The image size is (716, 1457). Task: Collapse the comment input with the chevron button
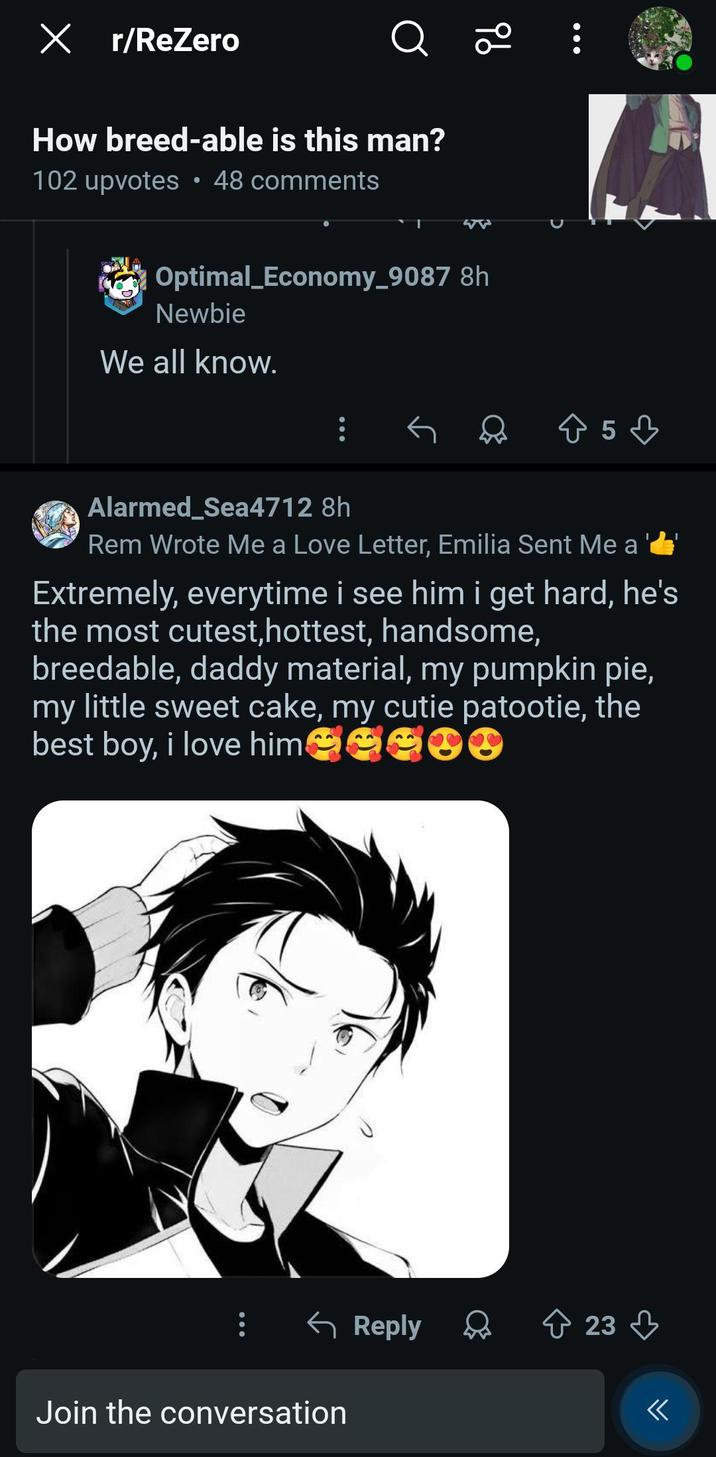(x=658, y=1410)
